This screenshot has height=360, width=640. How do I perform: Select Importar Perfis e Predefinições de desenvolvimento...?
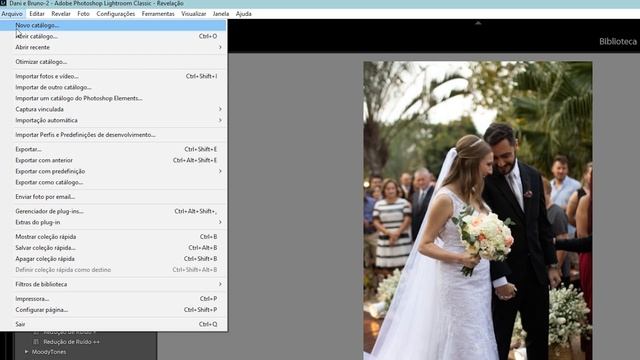113,135
